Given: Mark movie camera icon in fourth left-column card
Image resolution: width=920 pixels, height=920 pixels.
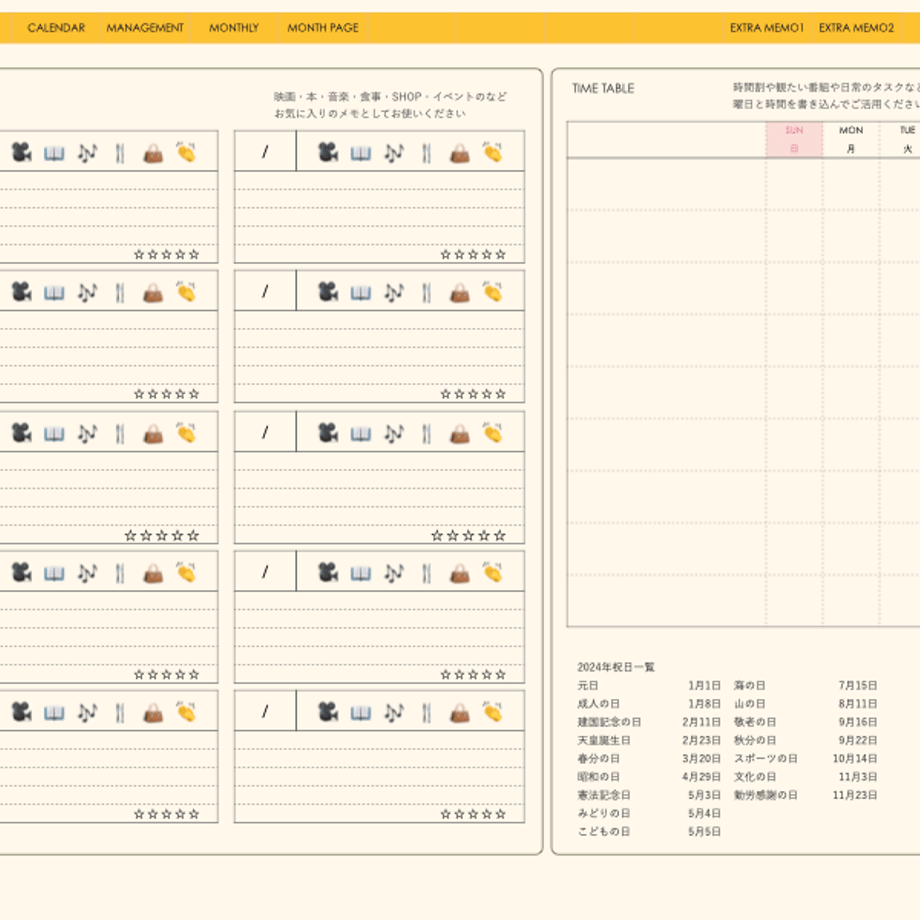Looking at the screenshot, I should point(22,572).
